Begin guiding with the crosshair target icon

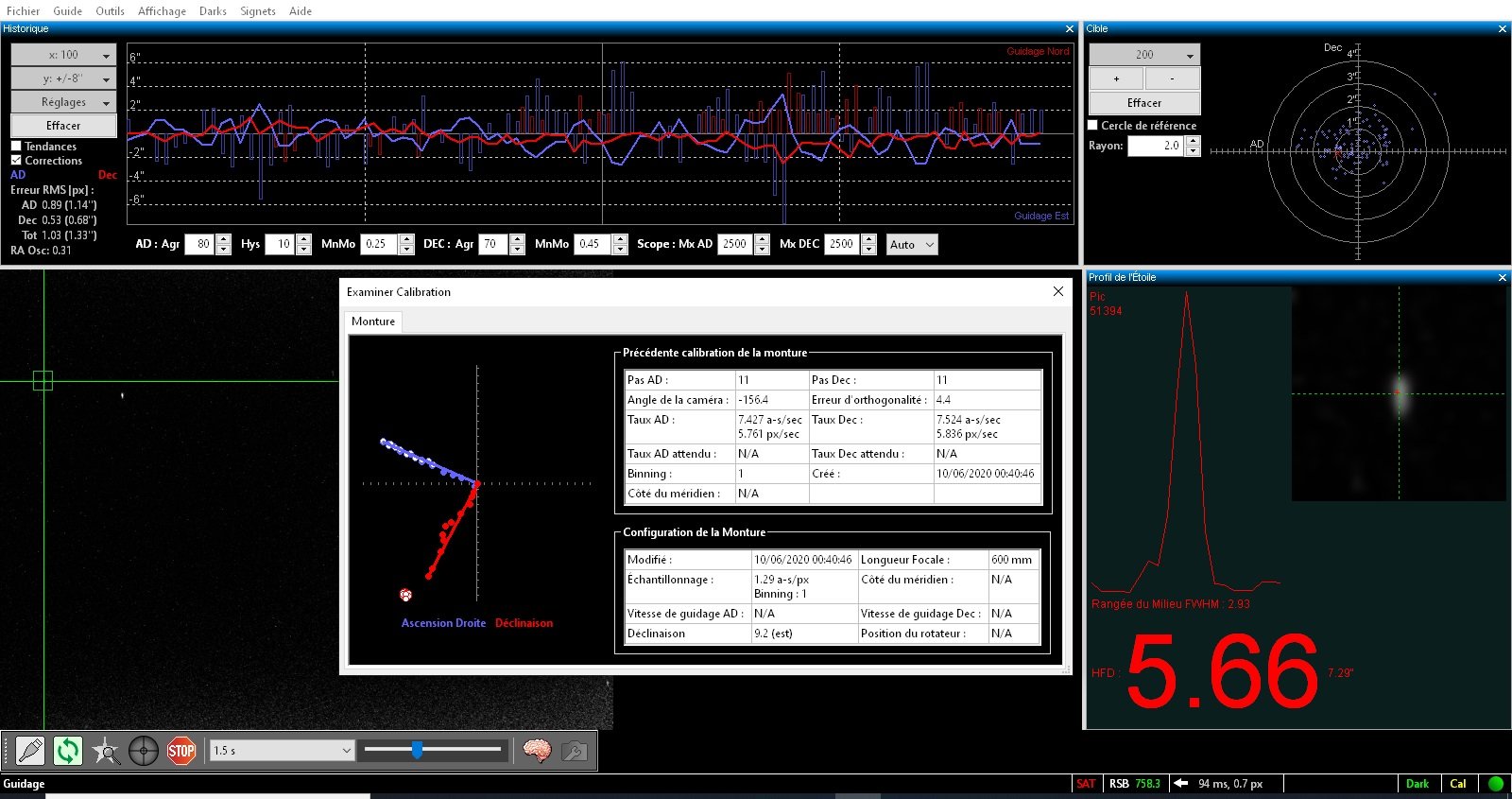pos(144,751)
